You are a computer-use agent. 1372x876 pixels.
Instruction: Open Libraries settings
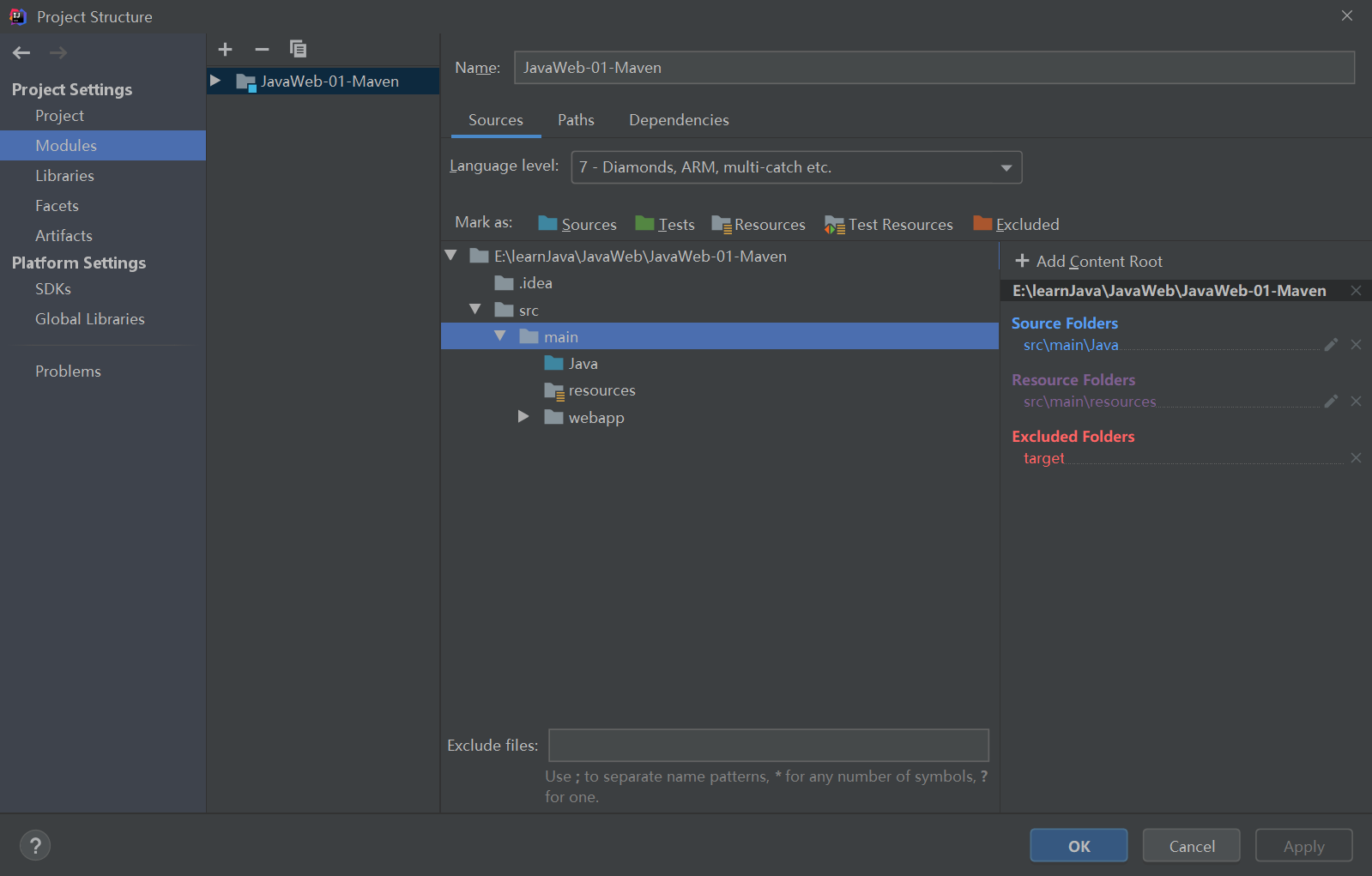tap(64, 176)
